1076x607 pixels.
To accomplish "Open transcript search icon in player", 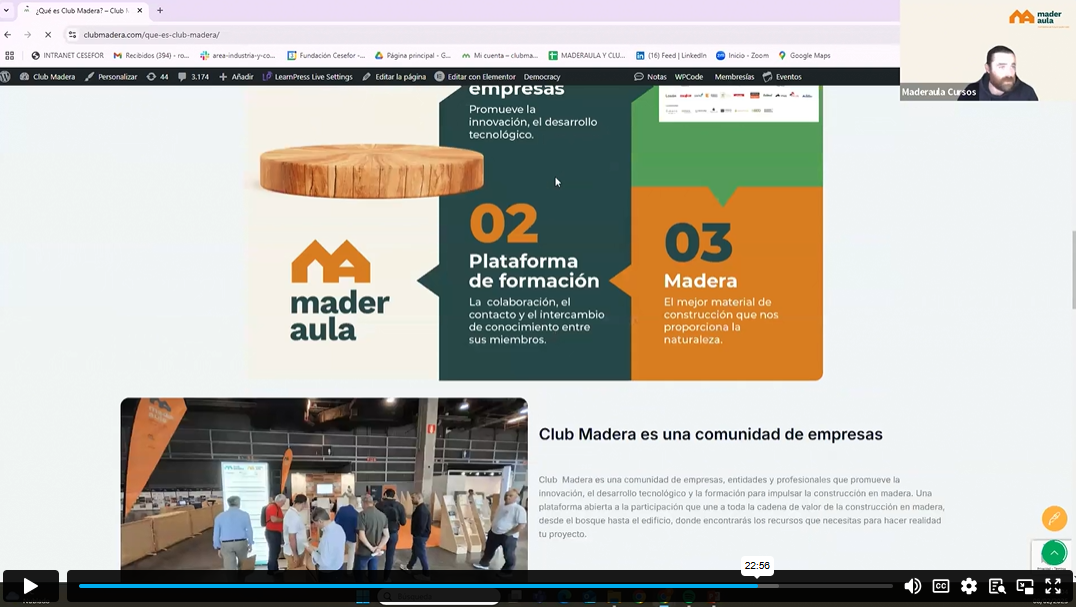I will [997, 586].
